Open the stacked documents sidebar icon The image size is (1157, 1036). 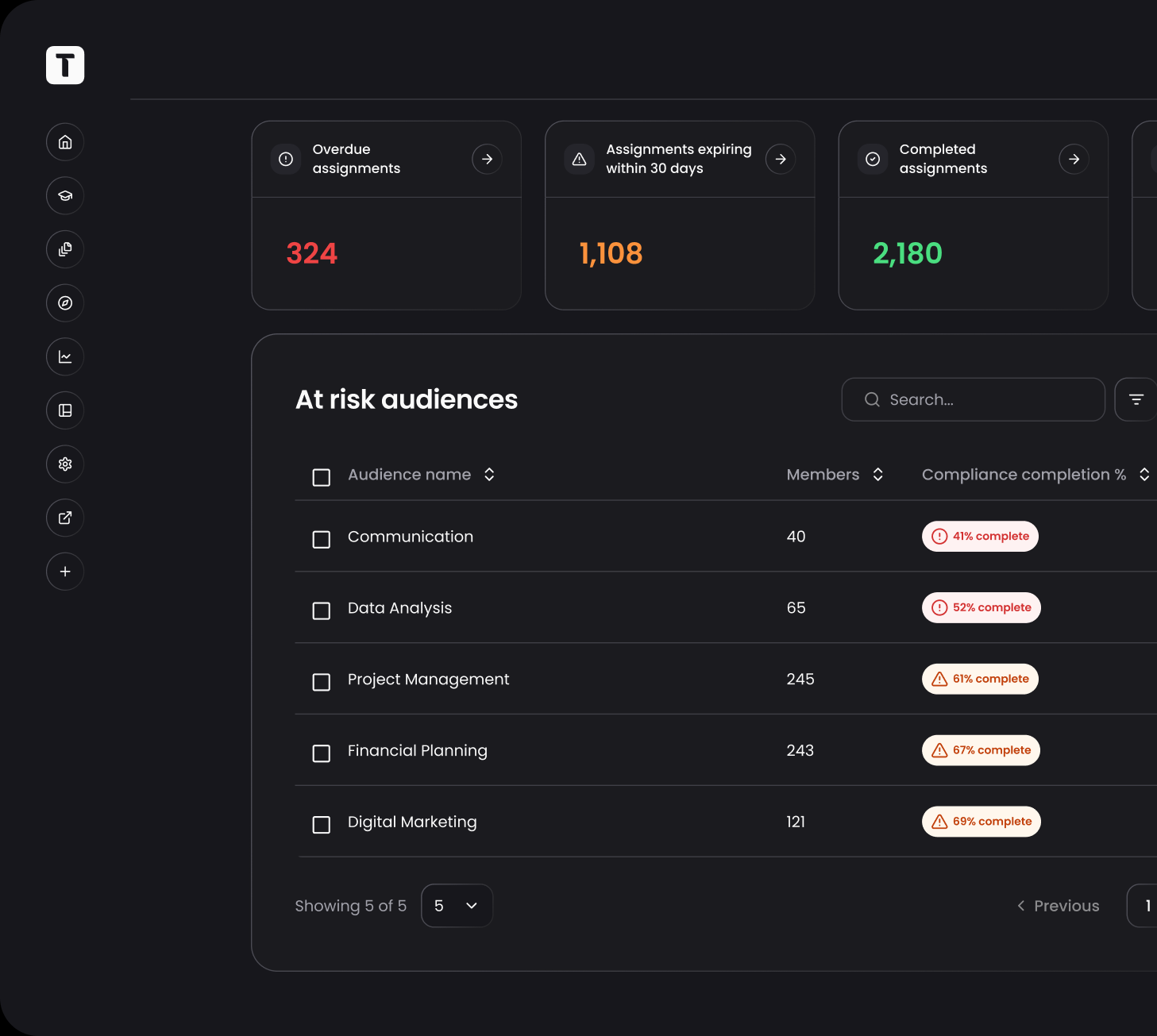65,249
